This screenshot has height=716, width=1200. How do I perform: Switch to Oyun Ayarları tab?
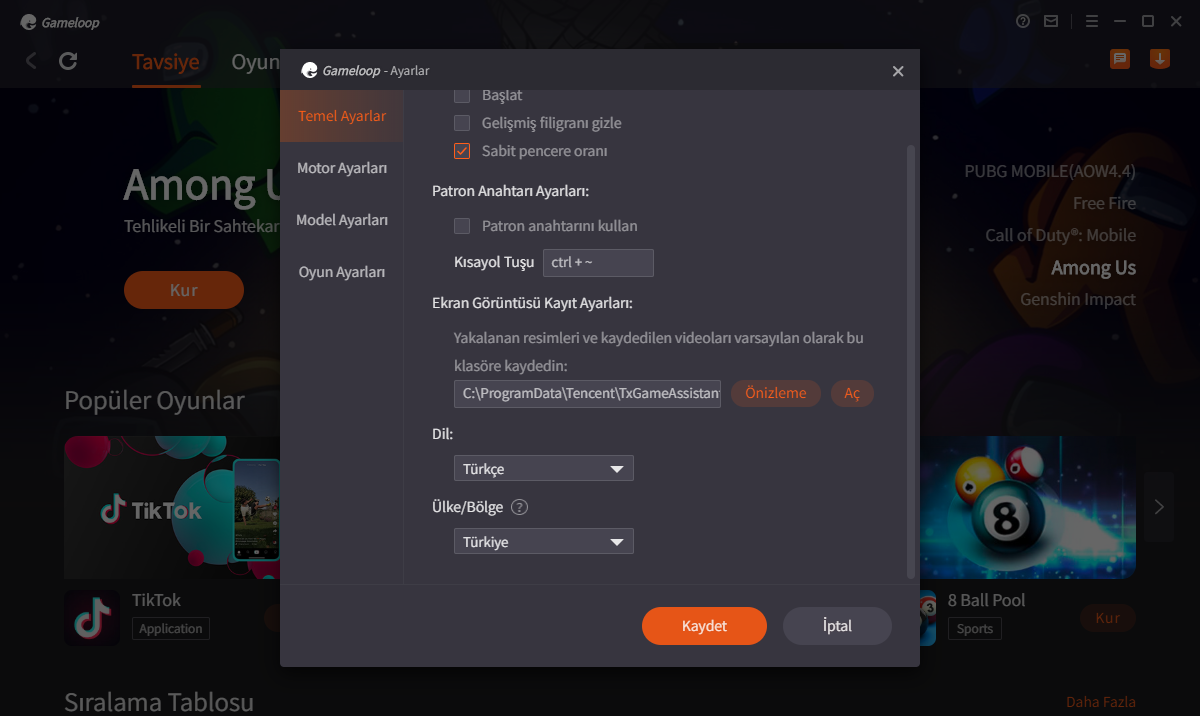coord(342,272)
